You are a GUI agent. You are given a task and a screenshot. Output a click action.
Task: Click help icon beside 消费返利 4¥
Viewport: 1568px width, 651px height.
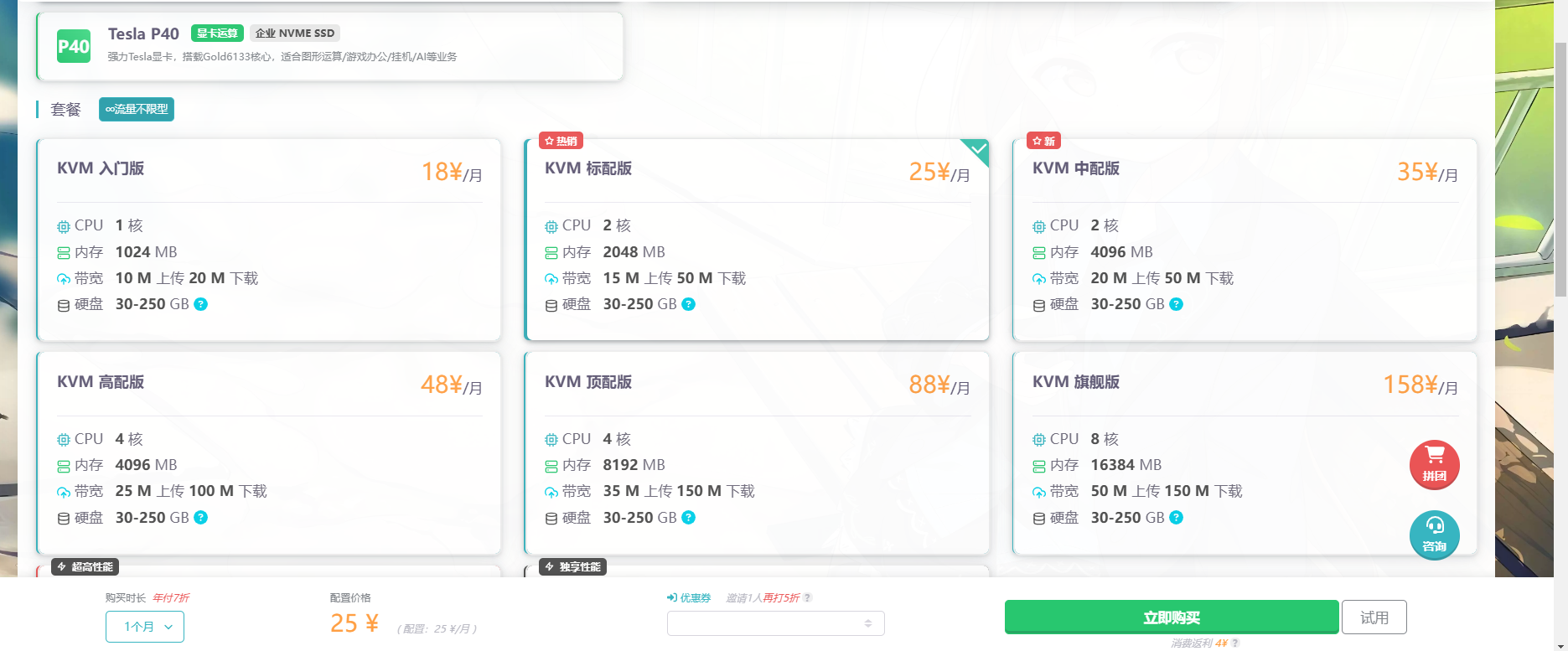(1236, 643)
